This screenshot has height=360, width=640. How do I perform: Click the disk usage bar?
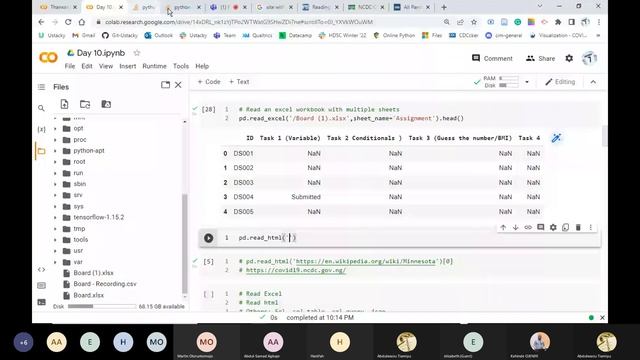(x=102, y=307)
